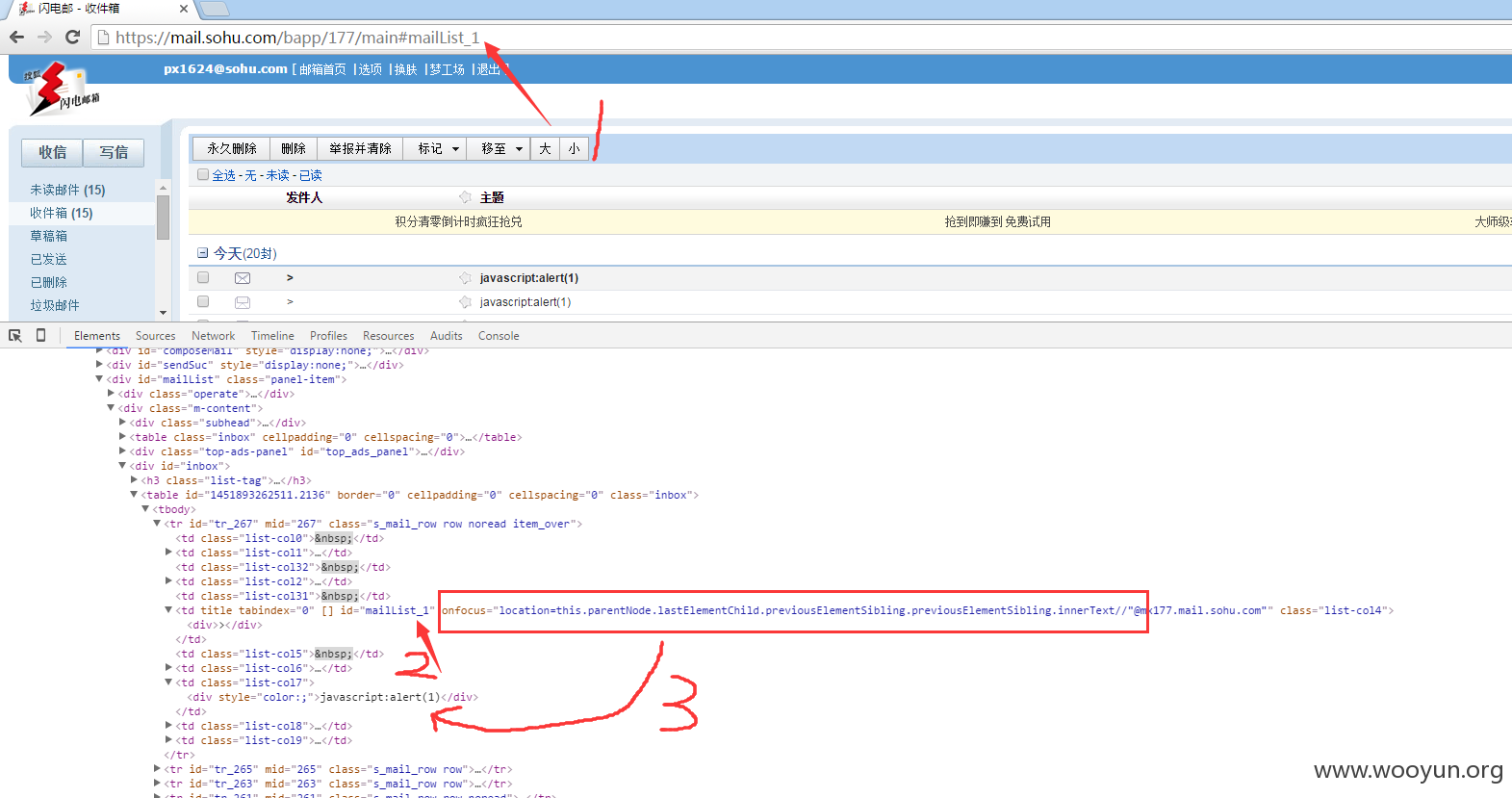Switch to DevTools Resources tab
This screenshot has height=798, width=1512.
(x=389, y=336)
